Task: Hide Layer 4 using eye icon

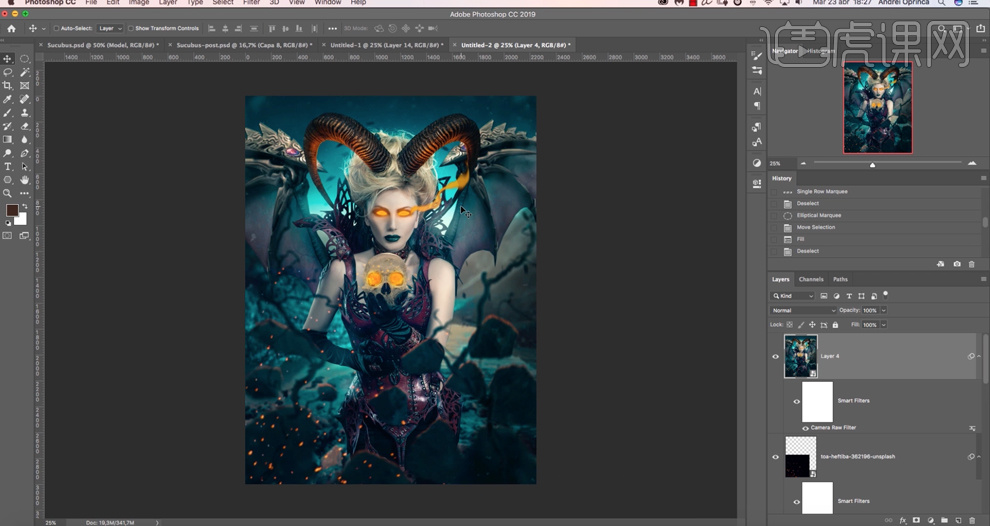Action: click(775, 356)
